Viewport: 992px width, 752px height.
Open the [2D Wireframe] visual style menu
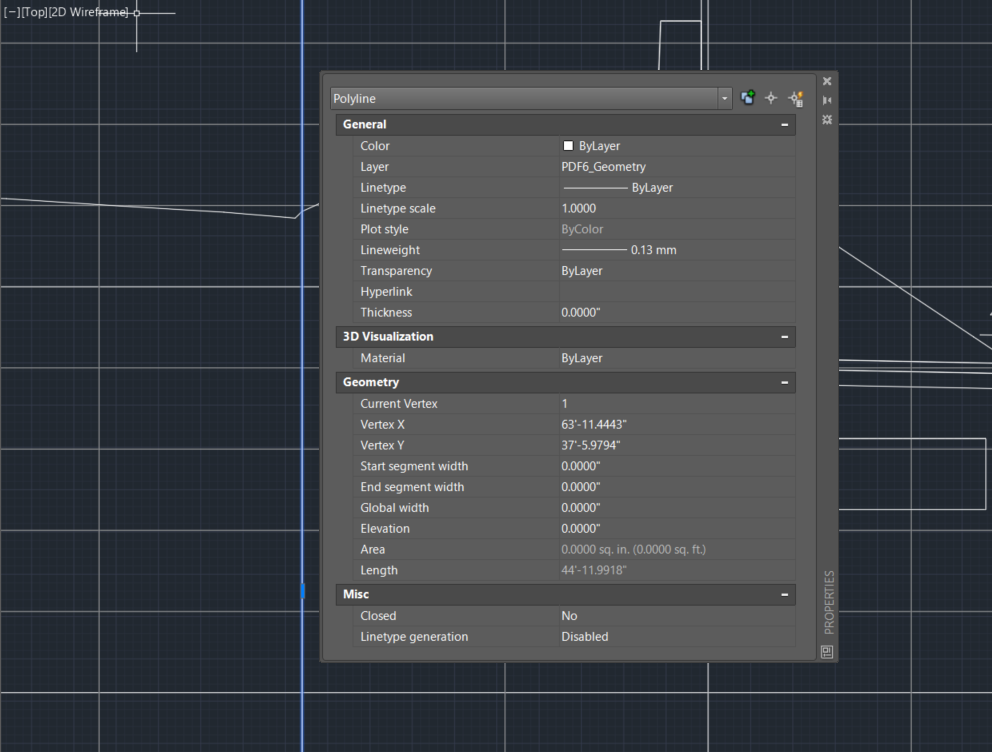[89, 12]
